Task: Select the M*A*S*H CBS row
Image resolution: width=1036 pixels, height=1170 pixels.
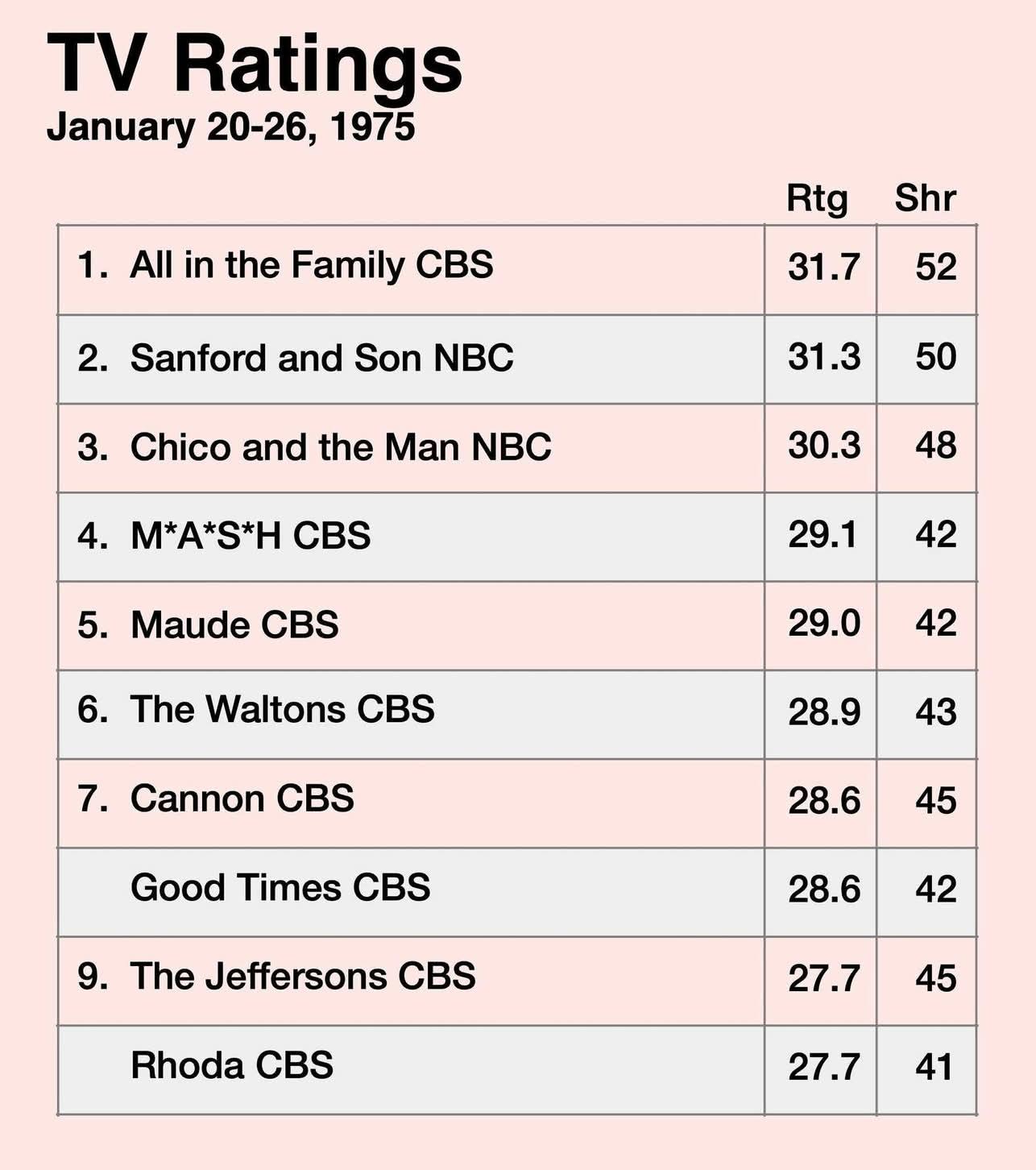Action: click(251, 536)
